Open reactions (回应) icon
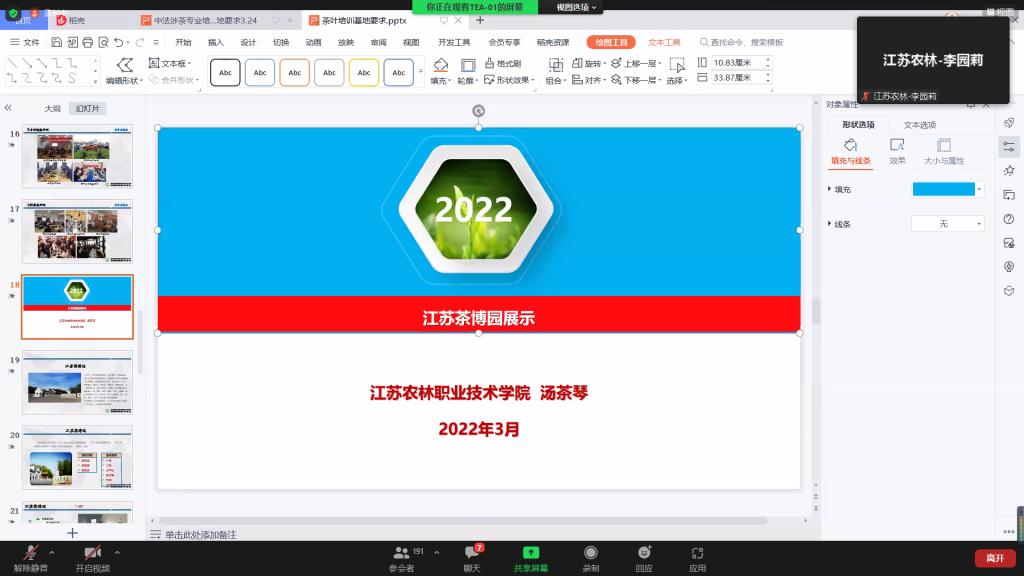The width and height of the screenshot is (1024, 576). click(x=644, y=553)
